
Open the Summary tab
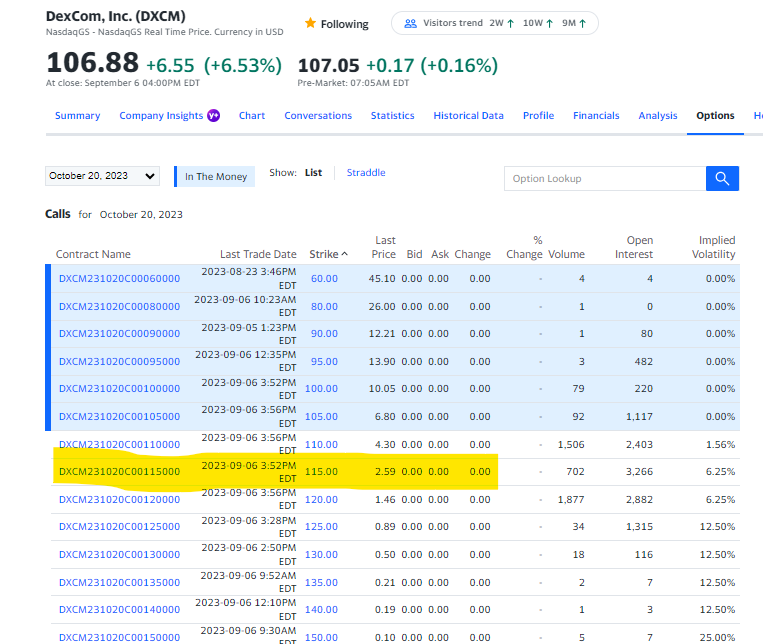(77, 115)
